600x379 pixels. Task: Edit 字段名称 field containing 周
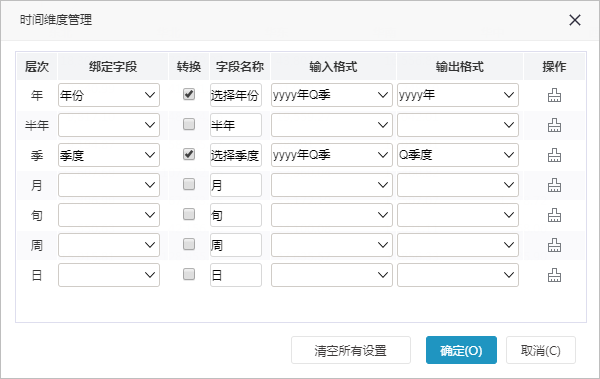tap(236, 245)
